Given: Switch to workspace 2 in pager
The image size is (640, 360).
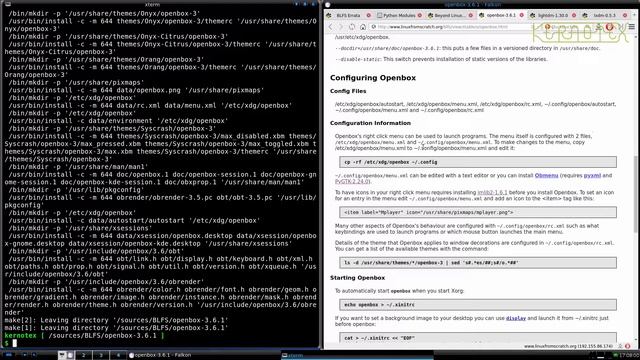Looking at the screenshot, I should click(x=83, y=355).
